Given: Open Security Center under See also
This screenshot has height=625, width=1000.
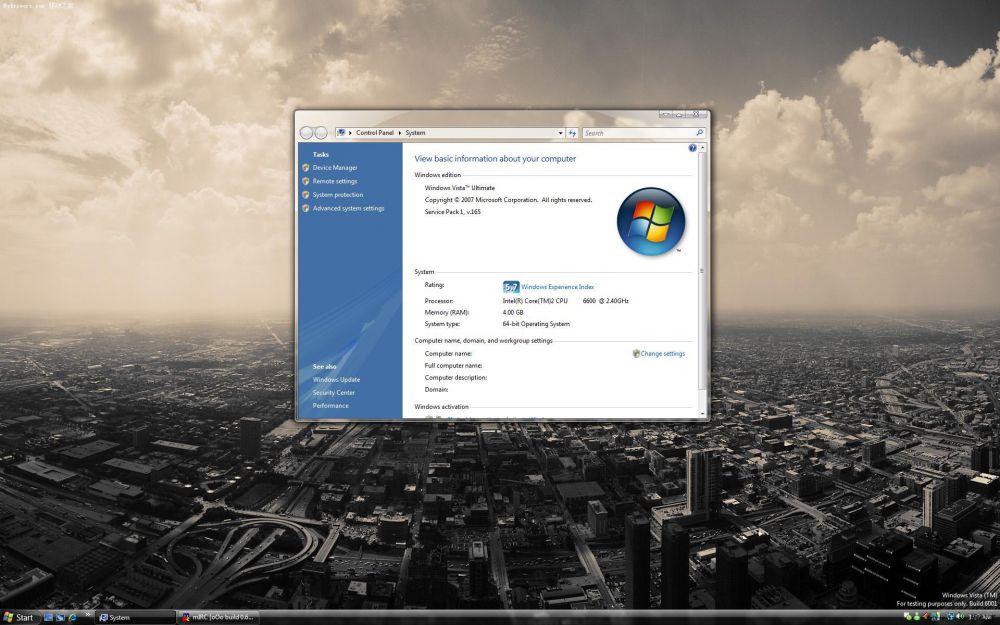Looking at the screenshot, I should (x=334, y=393).
